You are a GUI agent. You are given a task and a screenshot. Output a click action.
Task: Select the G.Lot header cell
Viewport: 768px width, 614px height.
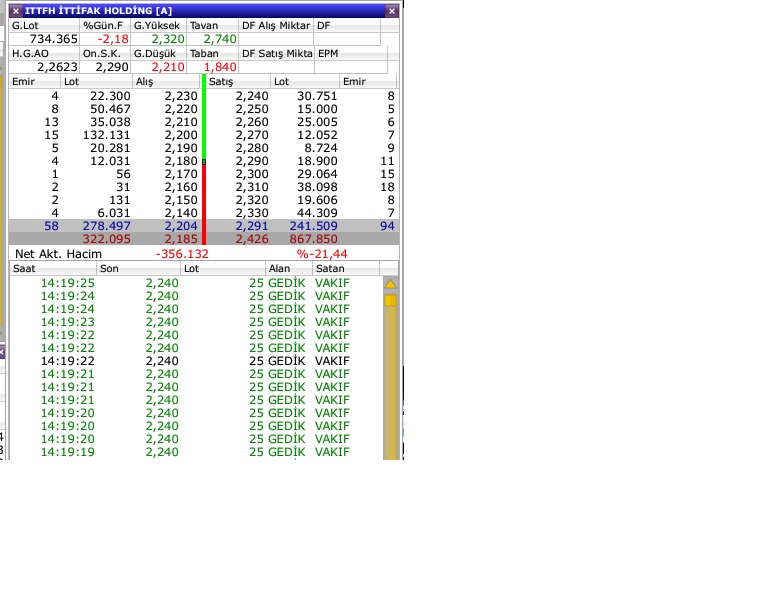[x=44, y=25]
